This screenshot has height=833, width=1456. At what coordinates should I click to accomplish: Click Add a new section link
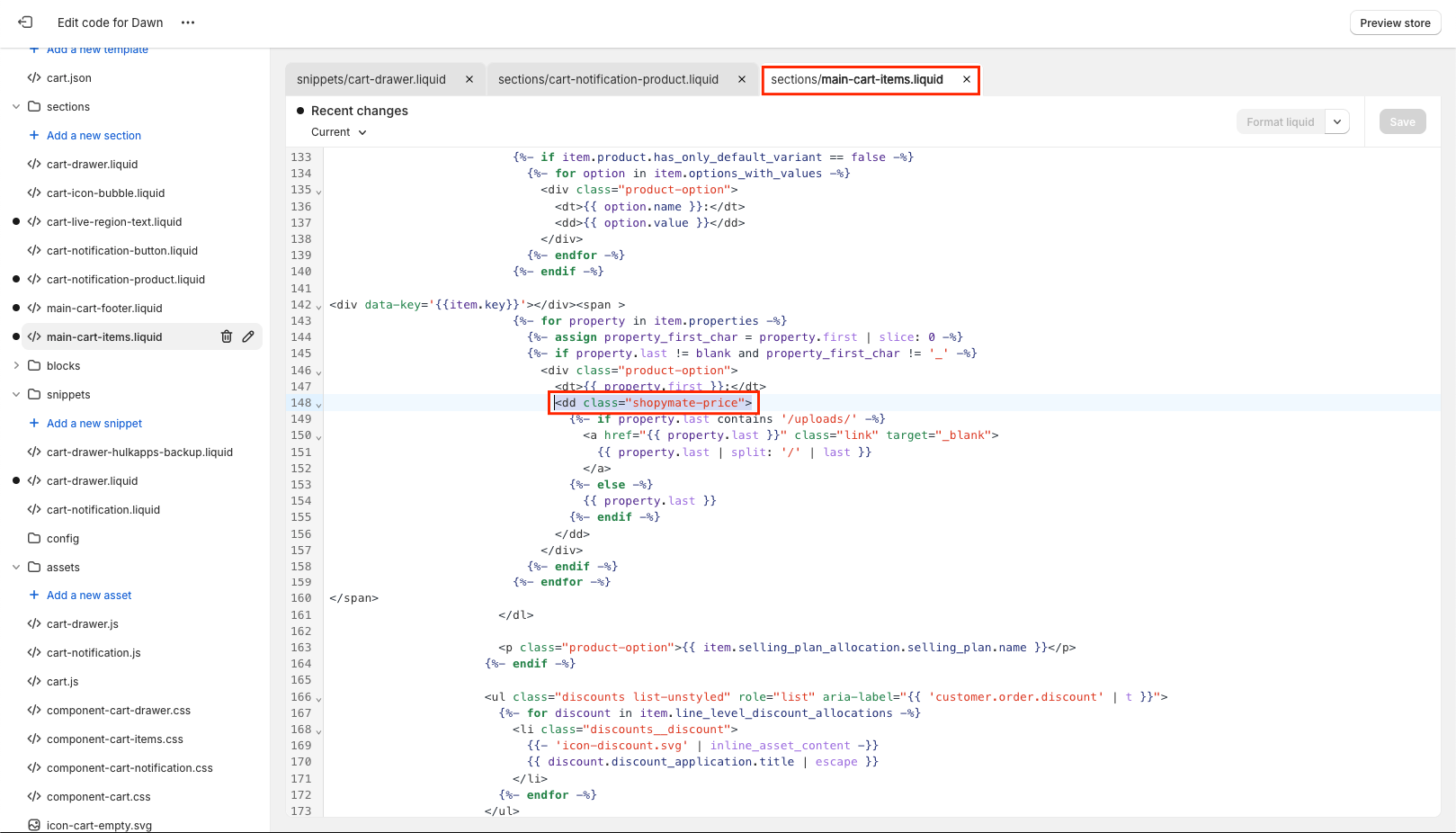pos(94,135)
